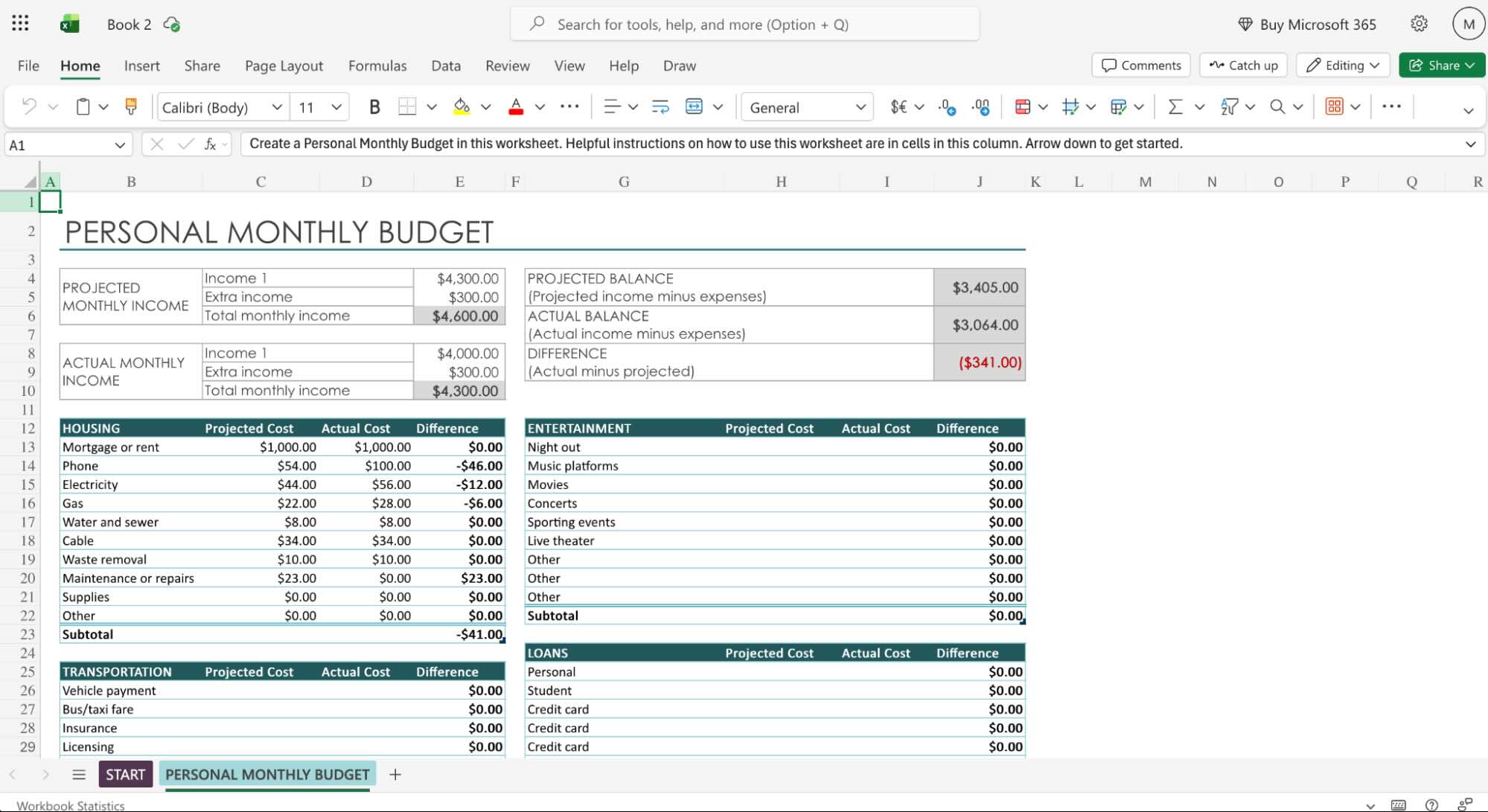Expand the Name Box dropdown A1
Screen dimensions: 1488x812
click(x=120, y=144)
